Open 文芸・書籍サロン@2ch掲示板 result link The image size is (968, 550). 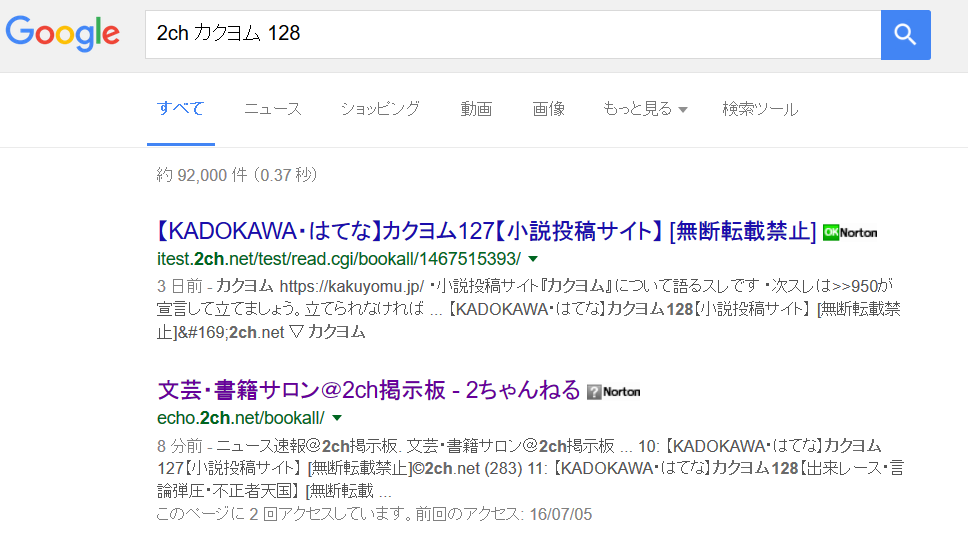(x=369, y=390)
